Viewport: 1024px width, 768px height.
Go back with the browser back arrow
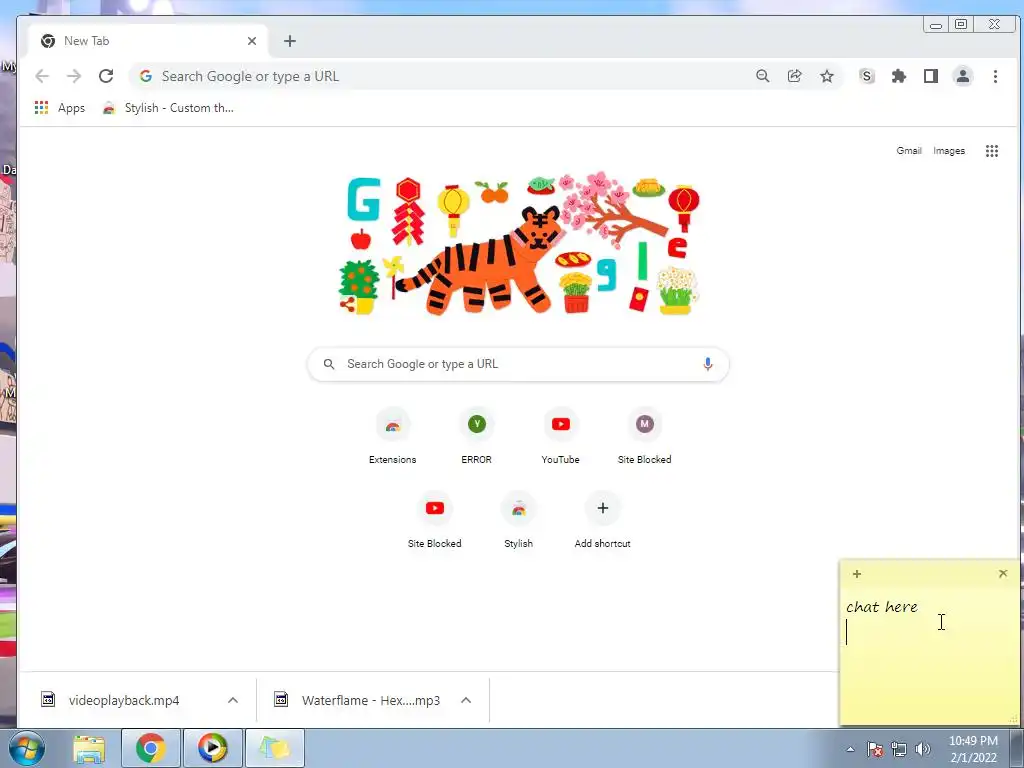(x=42, y=76)
